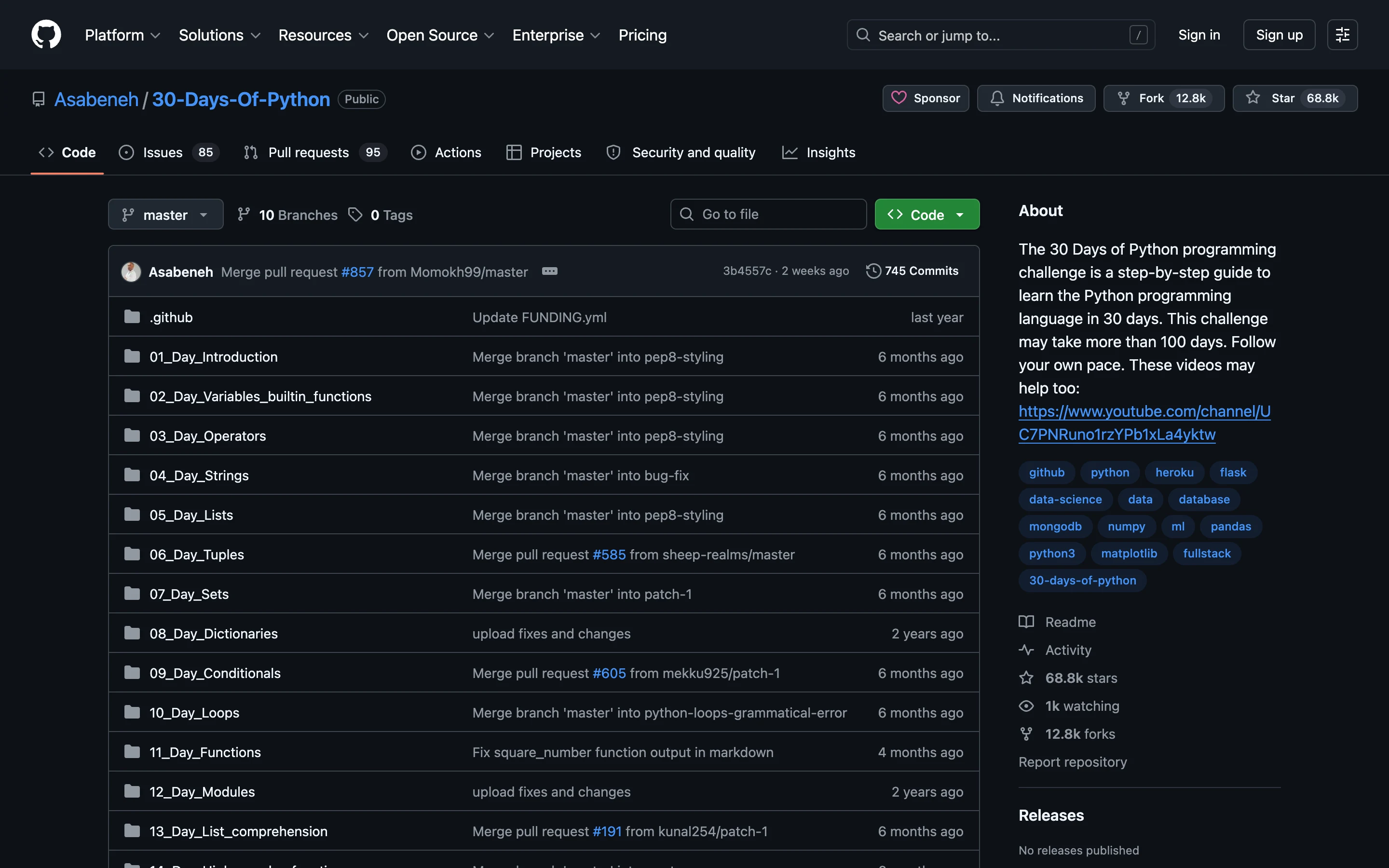Click the heart icon on Sponsor

pos(898,98)
